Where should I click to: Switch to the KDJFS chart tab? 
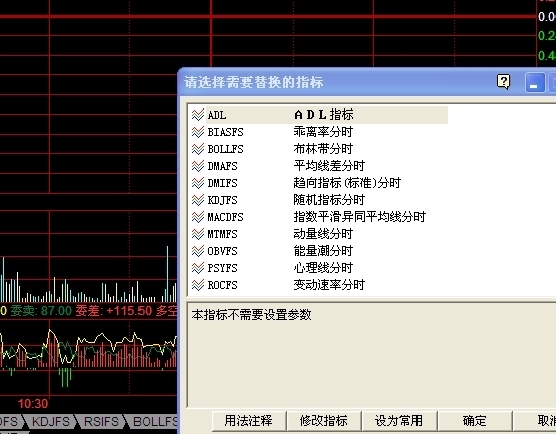point(51,422)
